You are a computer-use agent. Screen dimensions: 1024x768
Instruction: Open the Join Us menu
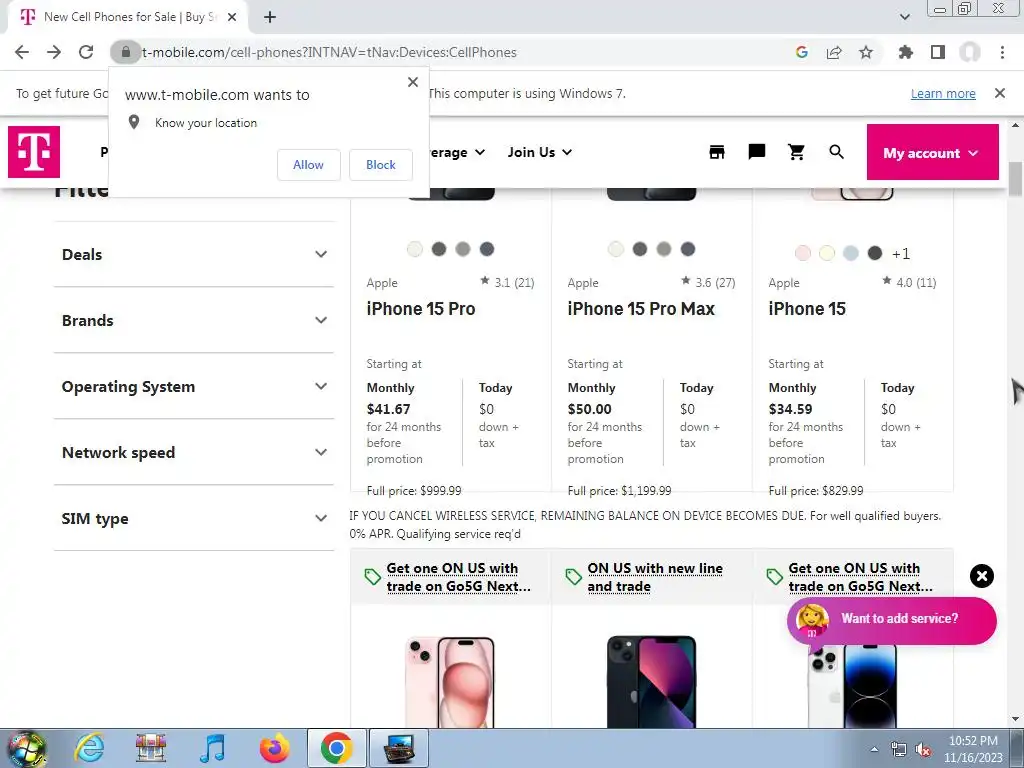tap(539, 152)
